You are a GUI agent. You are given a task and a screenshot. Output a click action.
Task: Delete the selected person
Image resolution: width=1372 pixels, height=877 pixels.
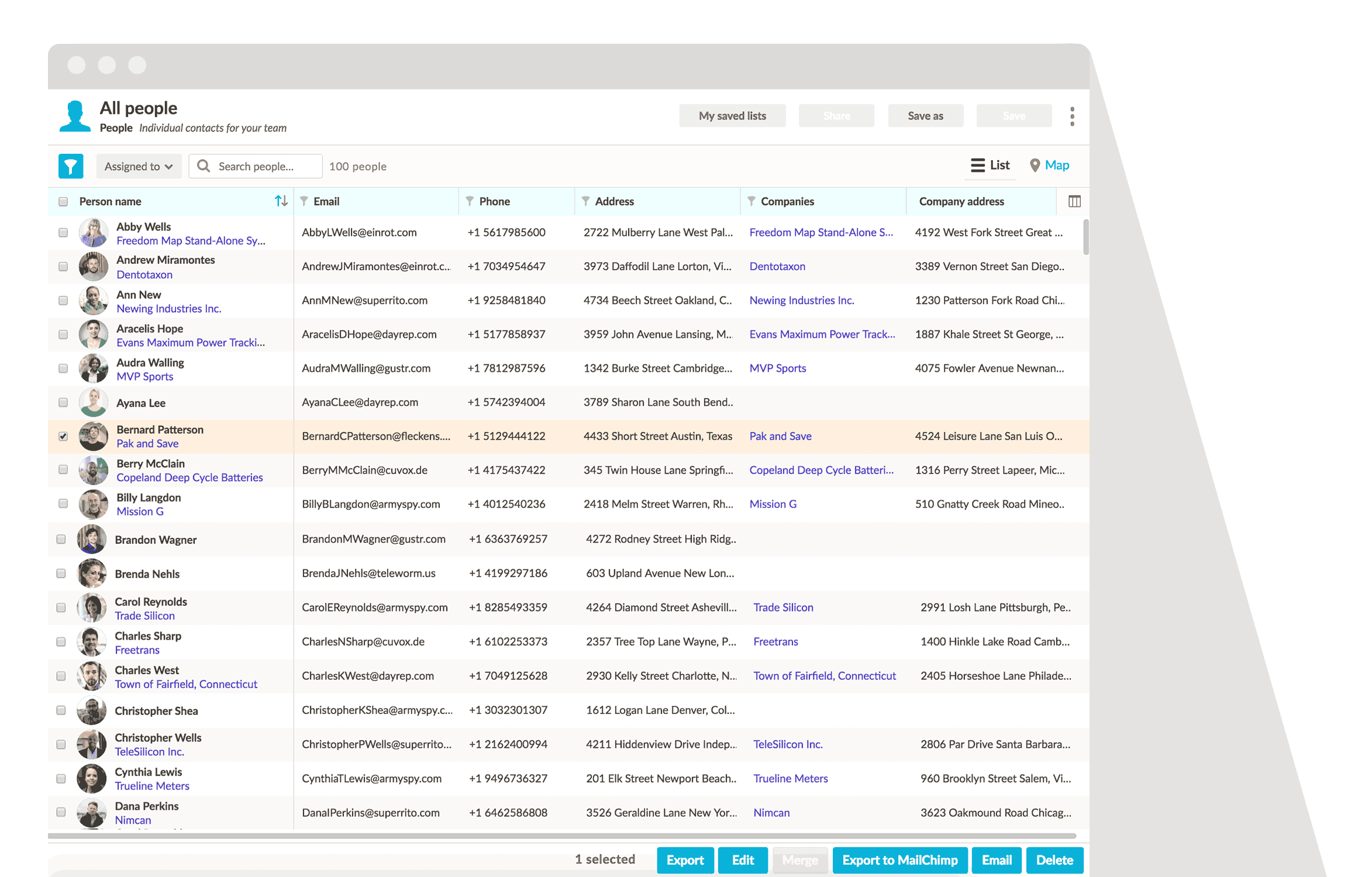[1054, 860]
